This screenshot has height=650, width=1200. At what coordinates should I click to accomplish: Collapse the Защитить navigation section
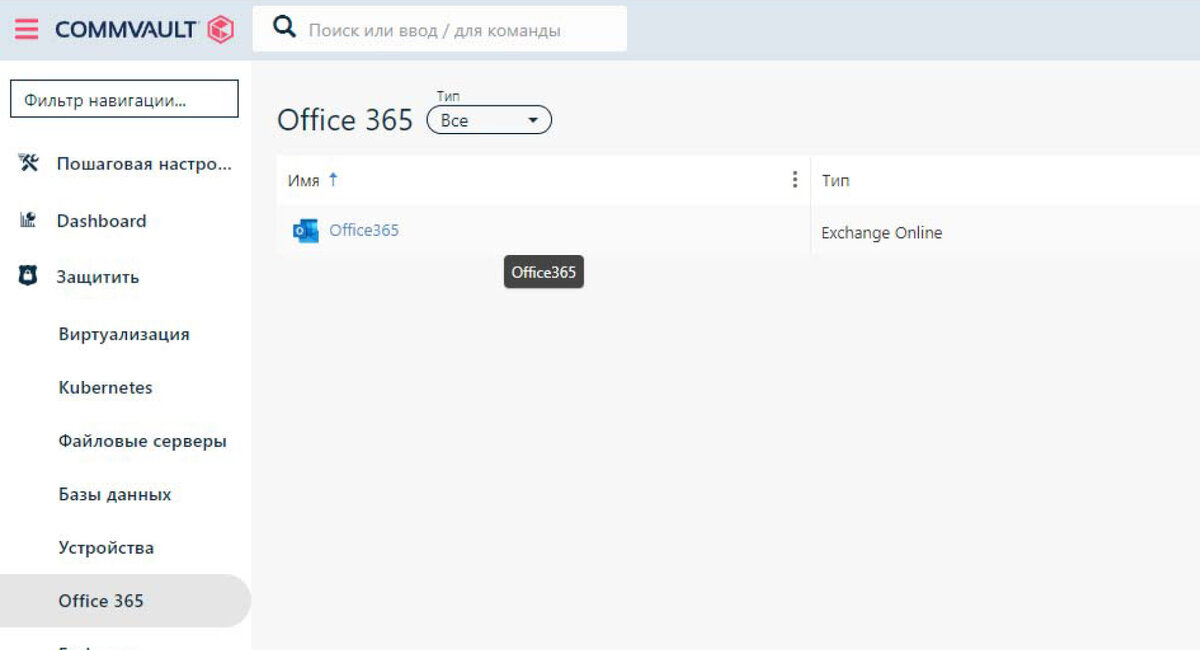[x=97, y=277]
